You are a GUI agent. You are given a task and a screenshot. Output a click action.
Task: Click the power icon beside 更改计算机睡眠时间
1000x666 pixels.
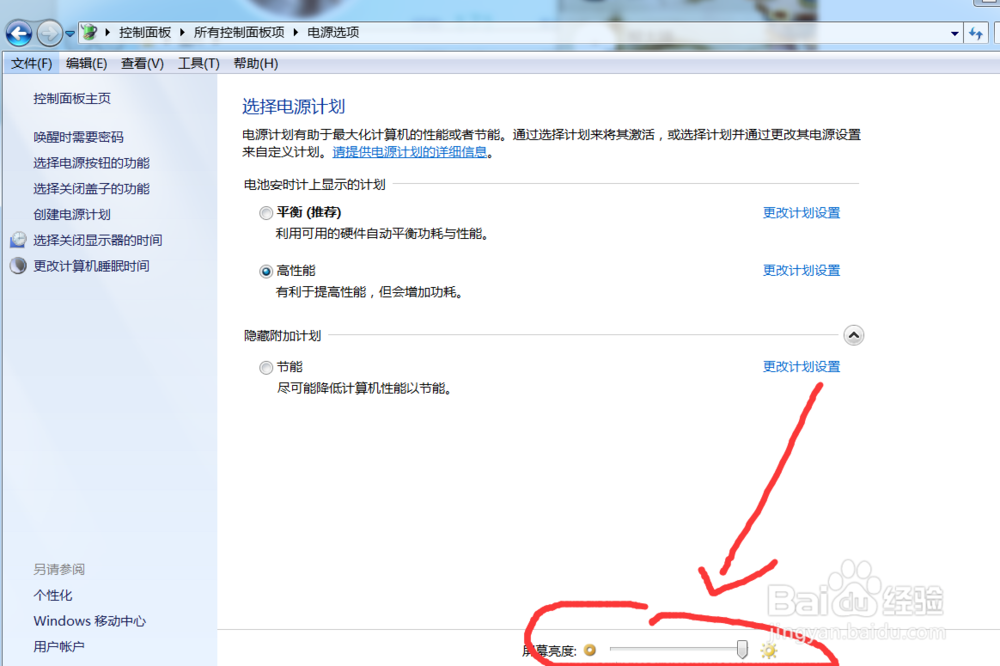pos(18,265)
